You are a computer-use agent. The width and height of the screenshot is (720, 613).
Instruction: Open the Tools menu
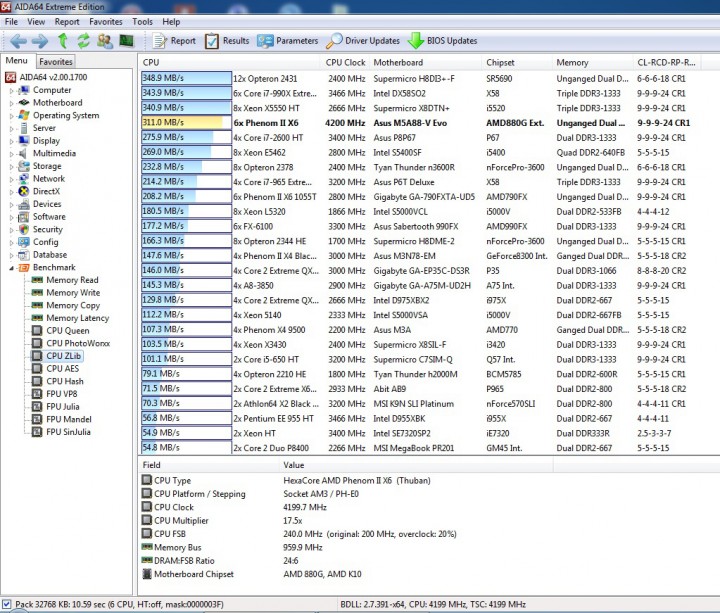(x=142, y=22)
